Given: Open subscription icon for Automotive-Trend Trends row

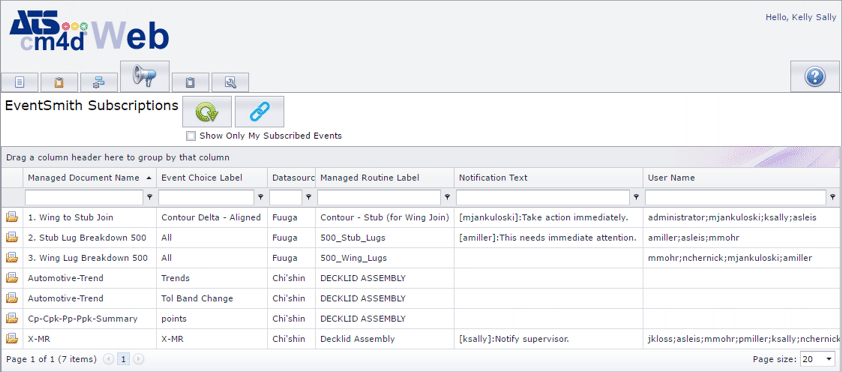Looking at the screenshot, I should (12, 278).
